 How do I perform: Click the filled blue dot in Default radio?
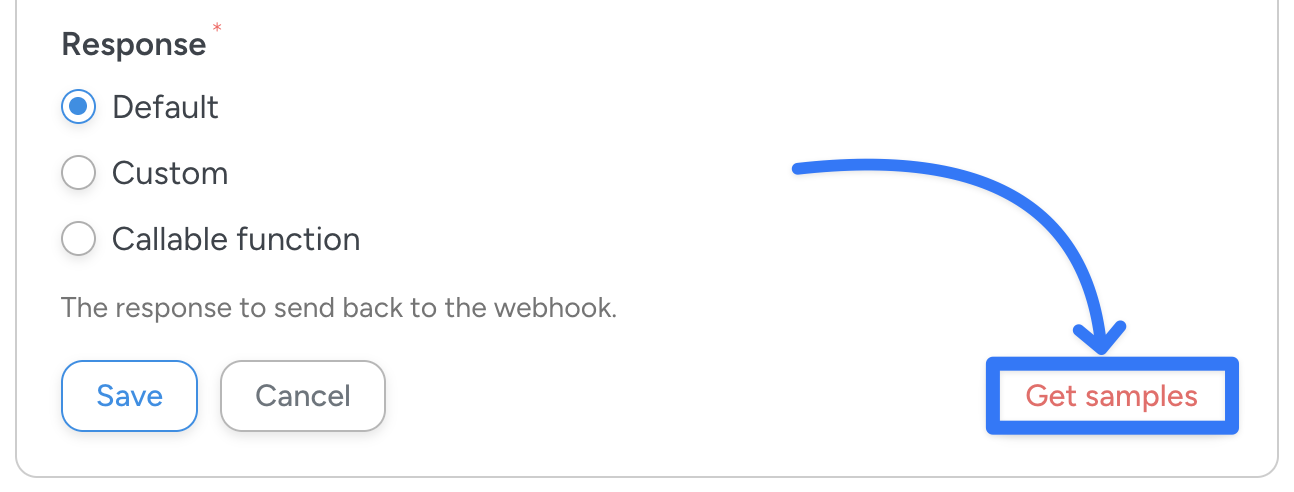78,107
